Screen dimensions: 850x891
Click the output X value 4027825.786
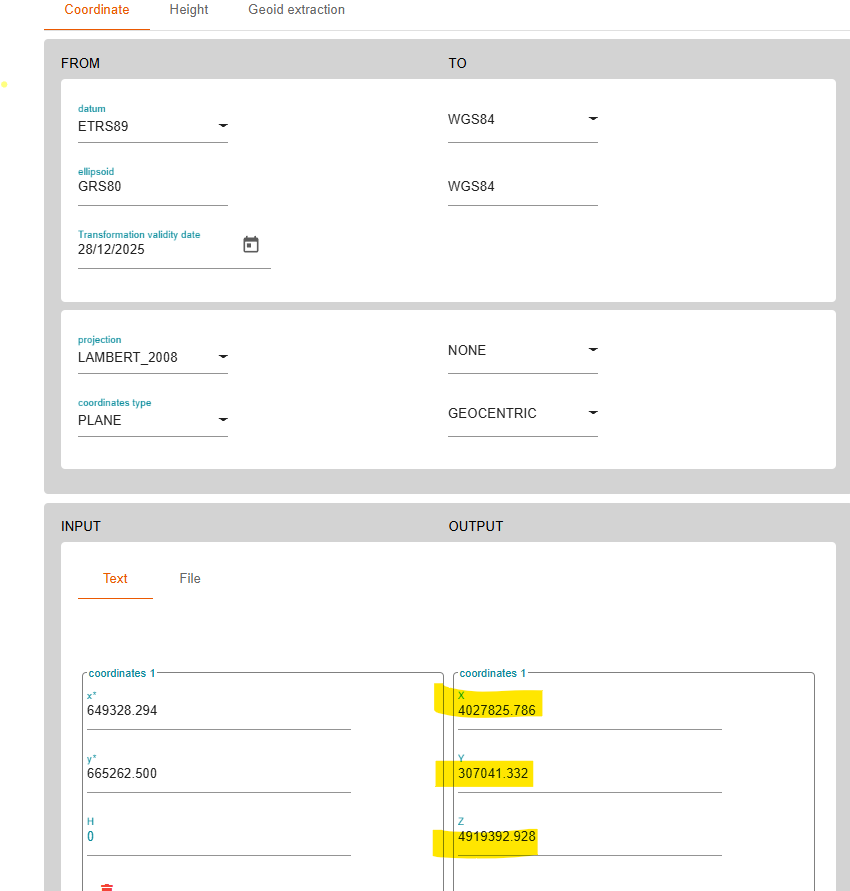point(587,711)
